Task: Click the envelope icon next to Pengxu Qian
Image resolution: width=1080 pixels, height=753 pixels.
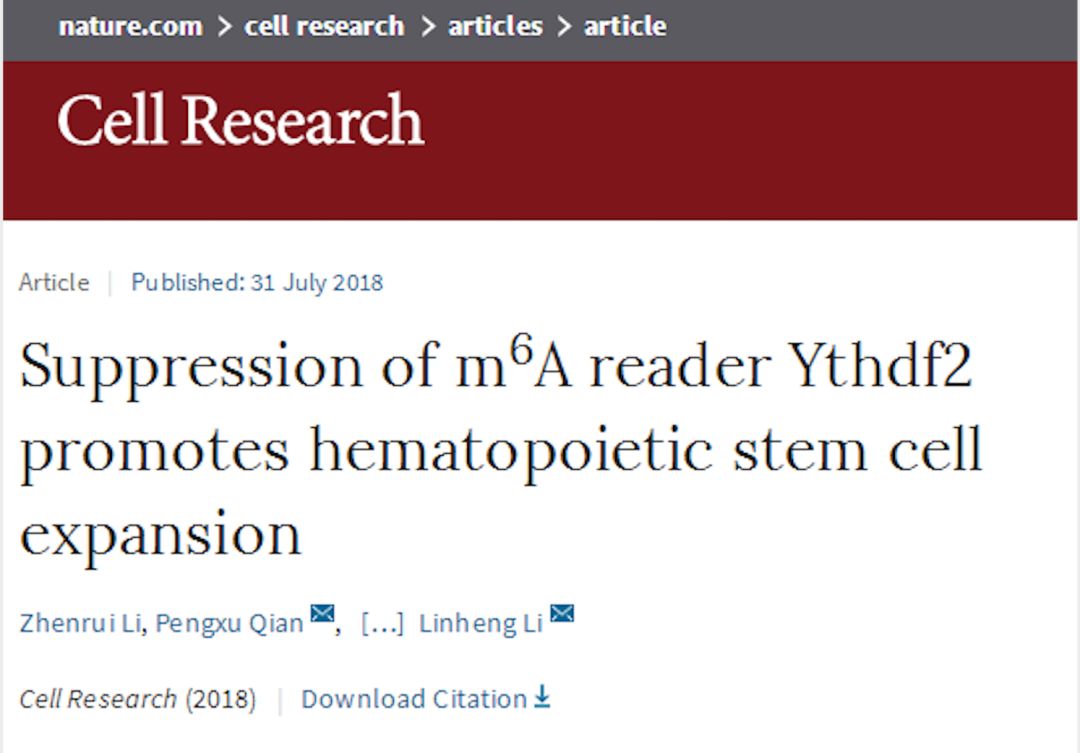Action: (x=322, y=613)
